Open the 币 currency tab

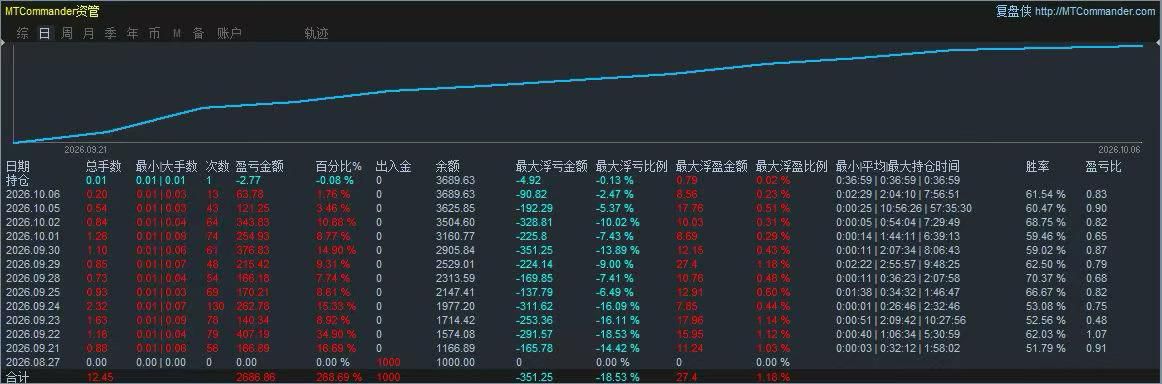[154, 33]
